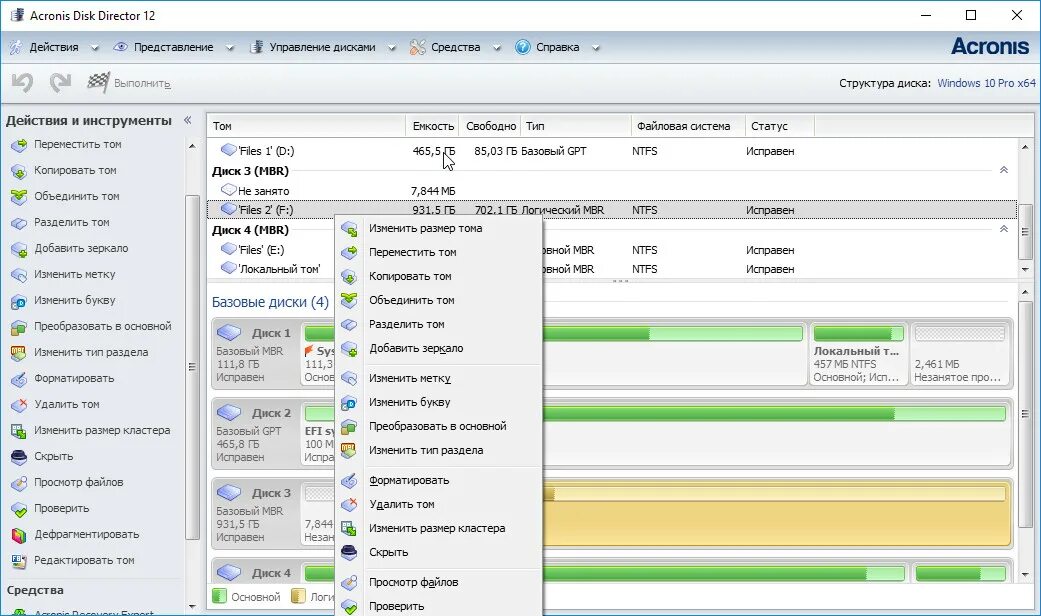Select the Не занято row under Disk 3
The image size is (1041, 616).
[x=611, y=191]
